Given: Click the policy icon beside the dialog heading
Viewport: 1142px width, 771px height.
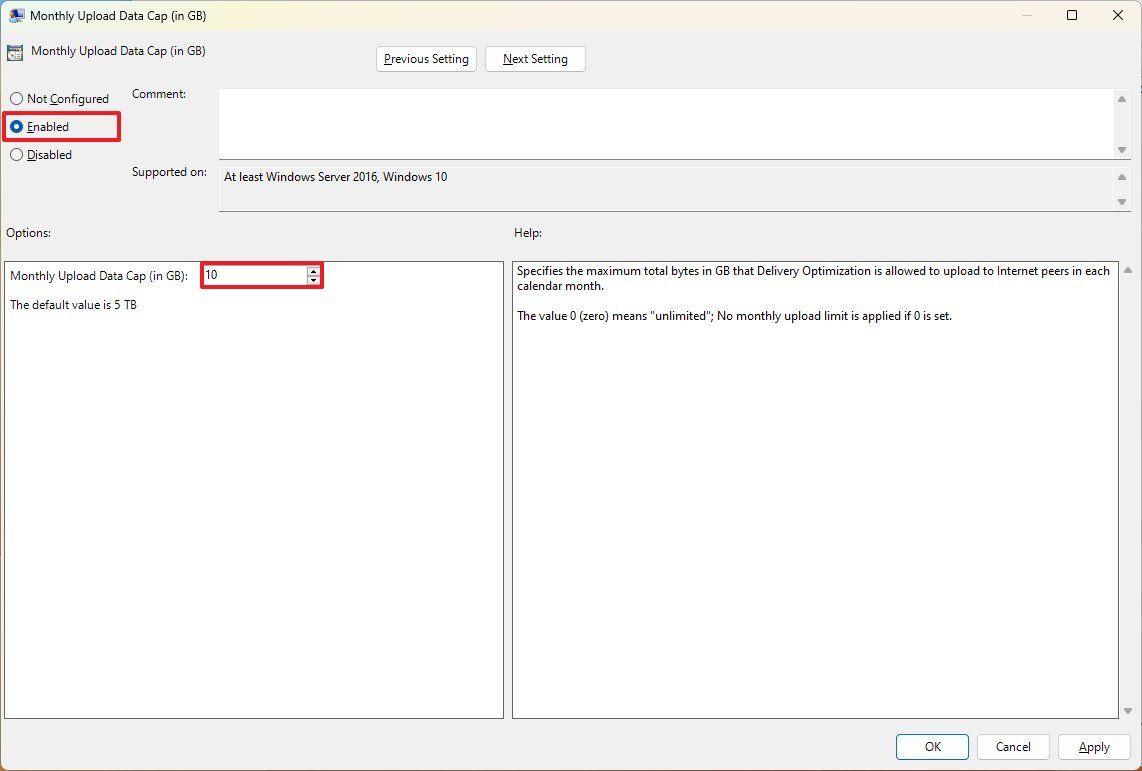Looking at the screenshot, I should pos(15,51).
